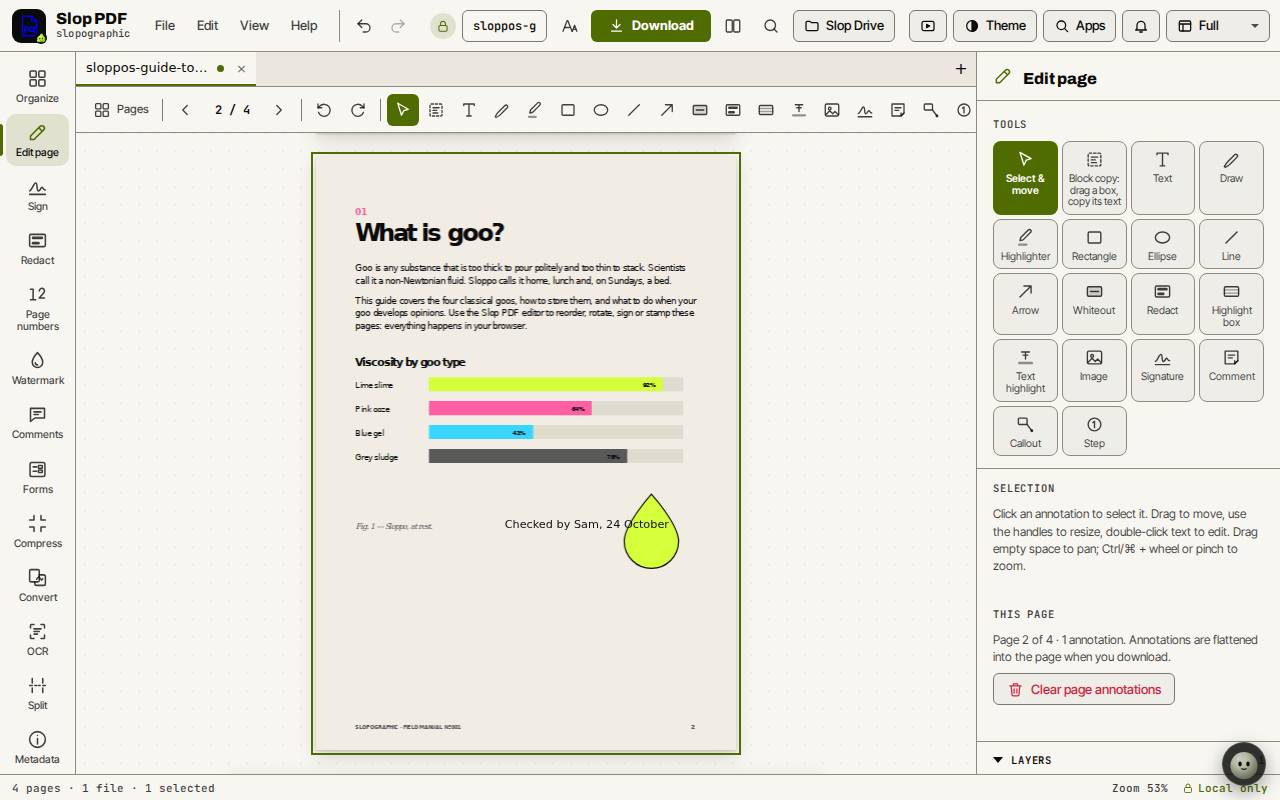Open the Forms tool

(x=37, y=477)
